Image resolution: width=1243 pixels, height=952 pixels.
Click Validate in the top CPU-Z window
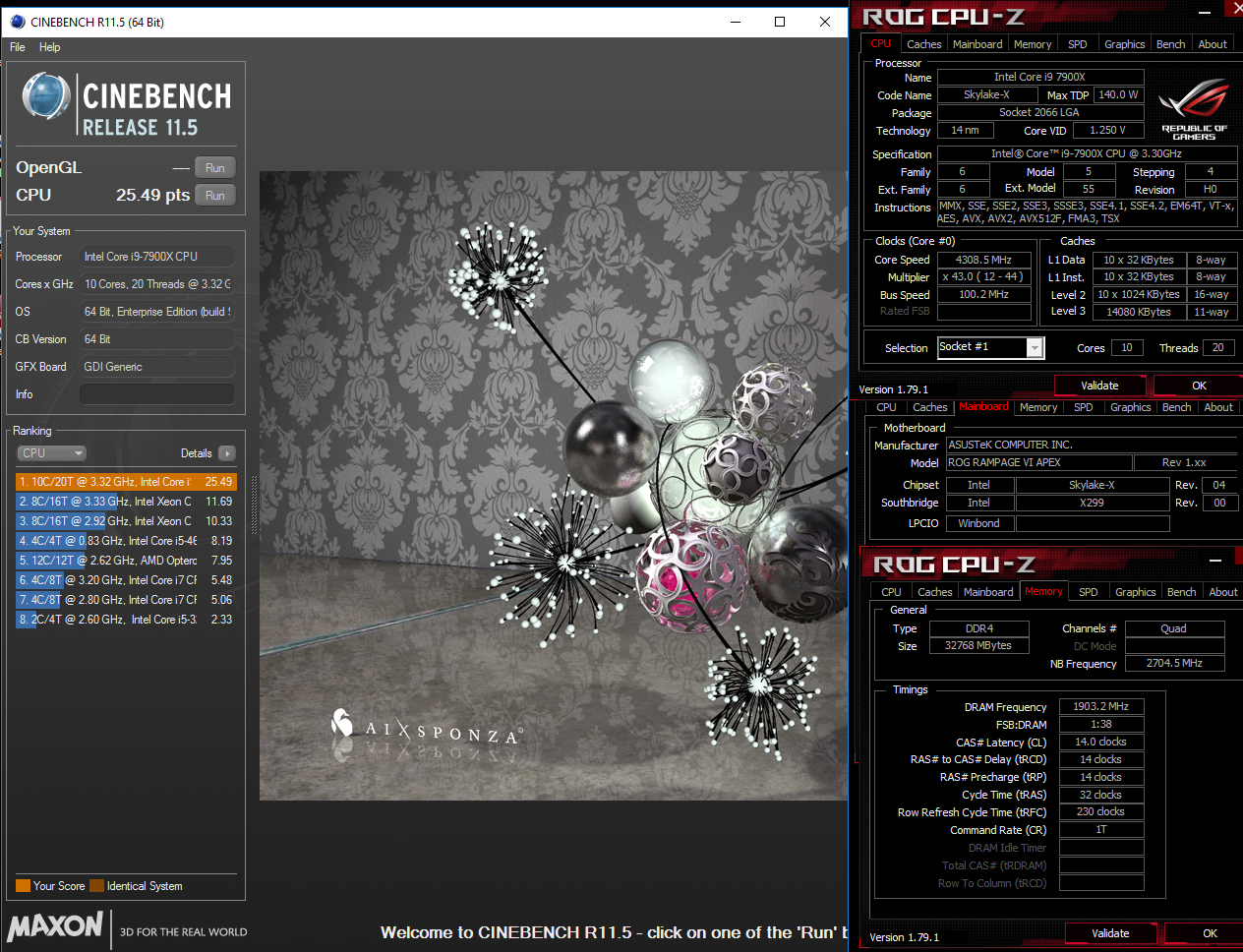[x=1099, y=386]
